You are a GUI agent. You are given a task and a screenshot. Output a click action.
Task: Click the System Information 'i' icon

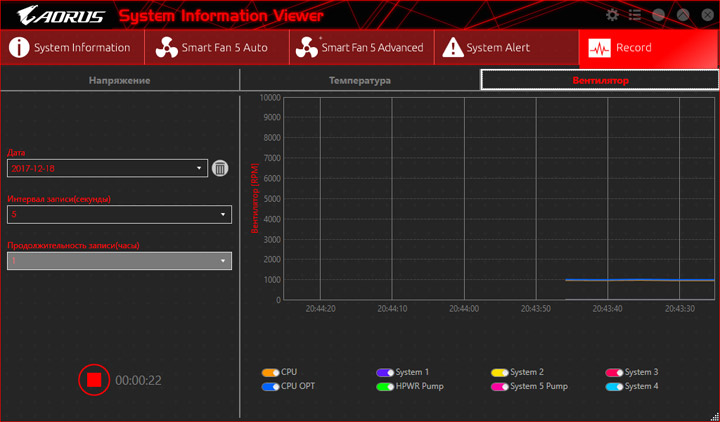[x=19, y=47]
